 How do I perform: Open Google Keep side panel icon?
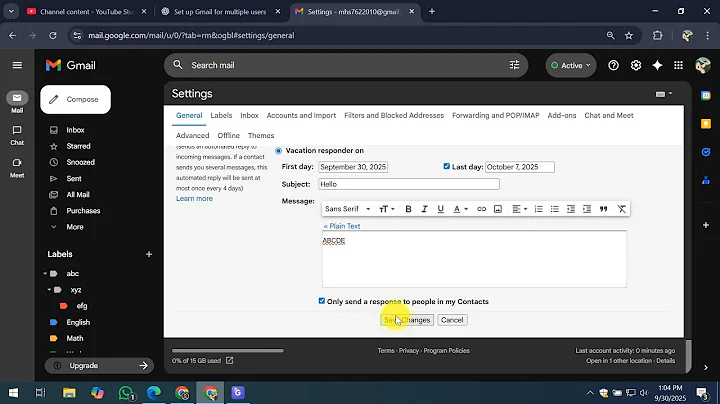(706, 124)
